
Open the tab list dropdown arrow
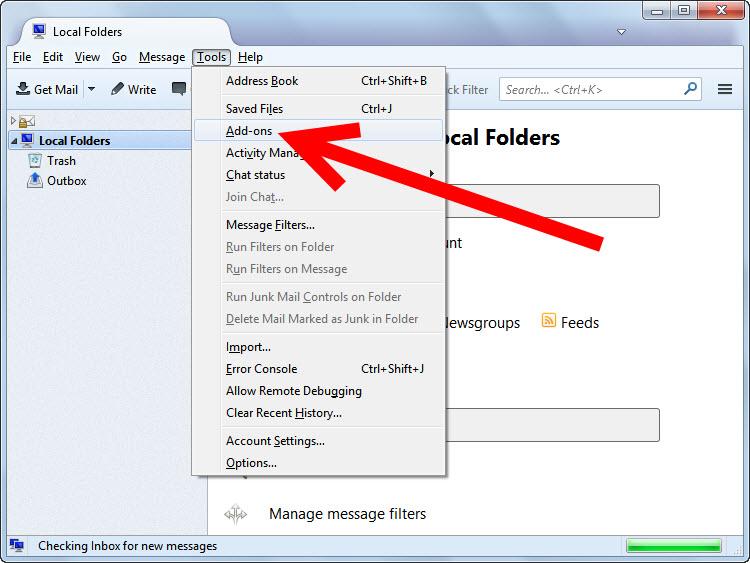621,32
